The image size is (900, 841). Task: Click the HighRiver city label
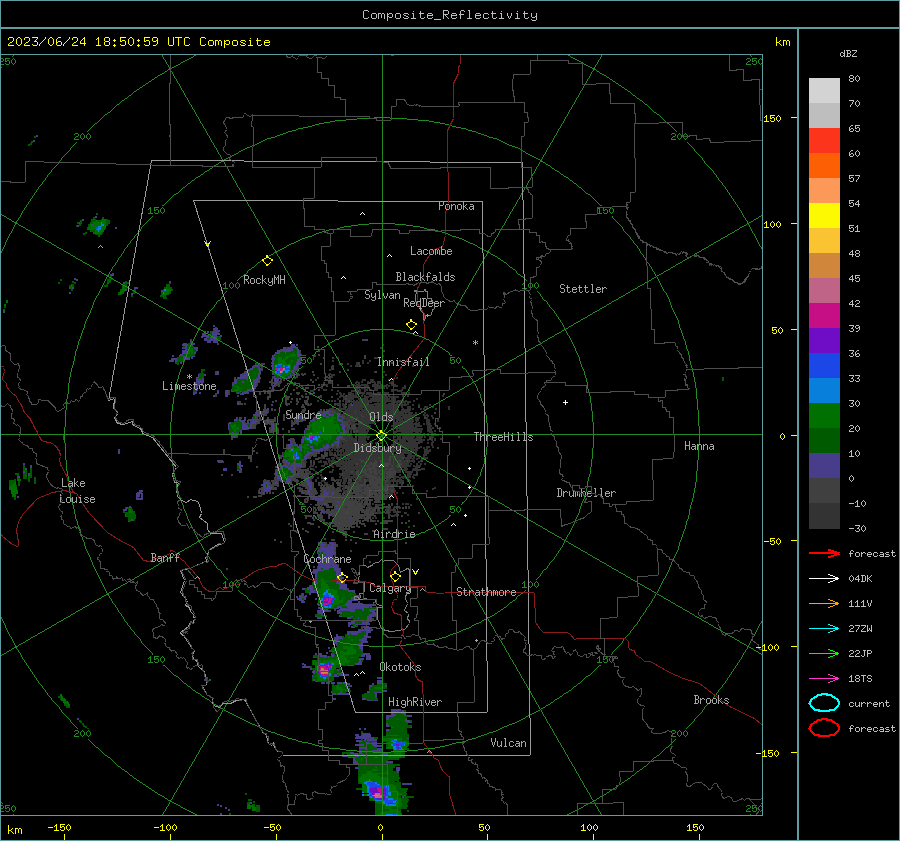pyautogui.click(x=415, y=702)
